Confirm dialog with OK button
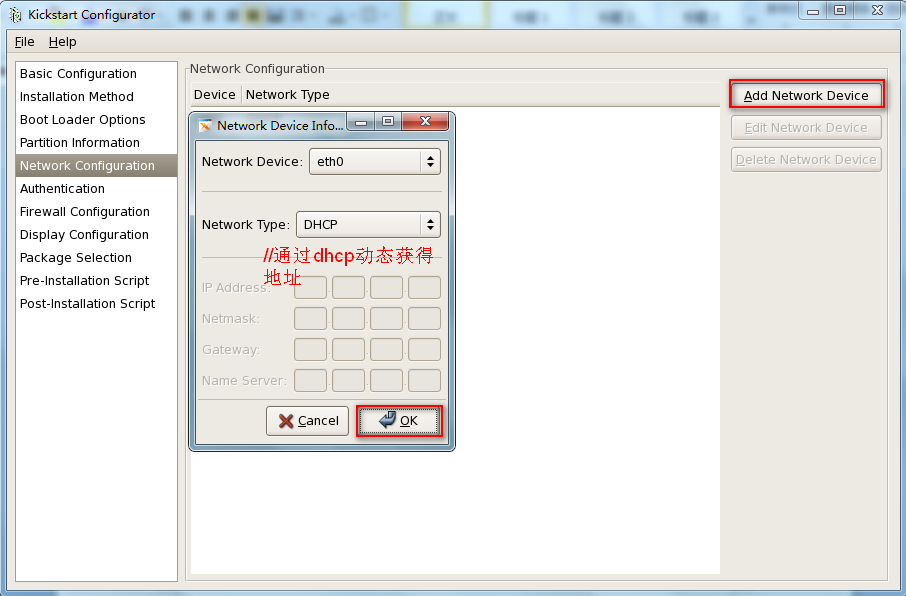The width and height of the screenshot is (906, 596). tap(399, 421)
